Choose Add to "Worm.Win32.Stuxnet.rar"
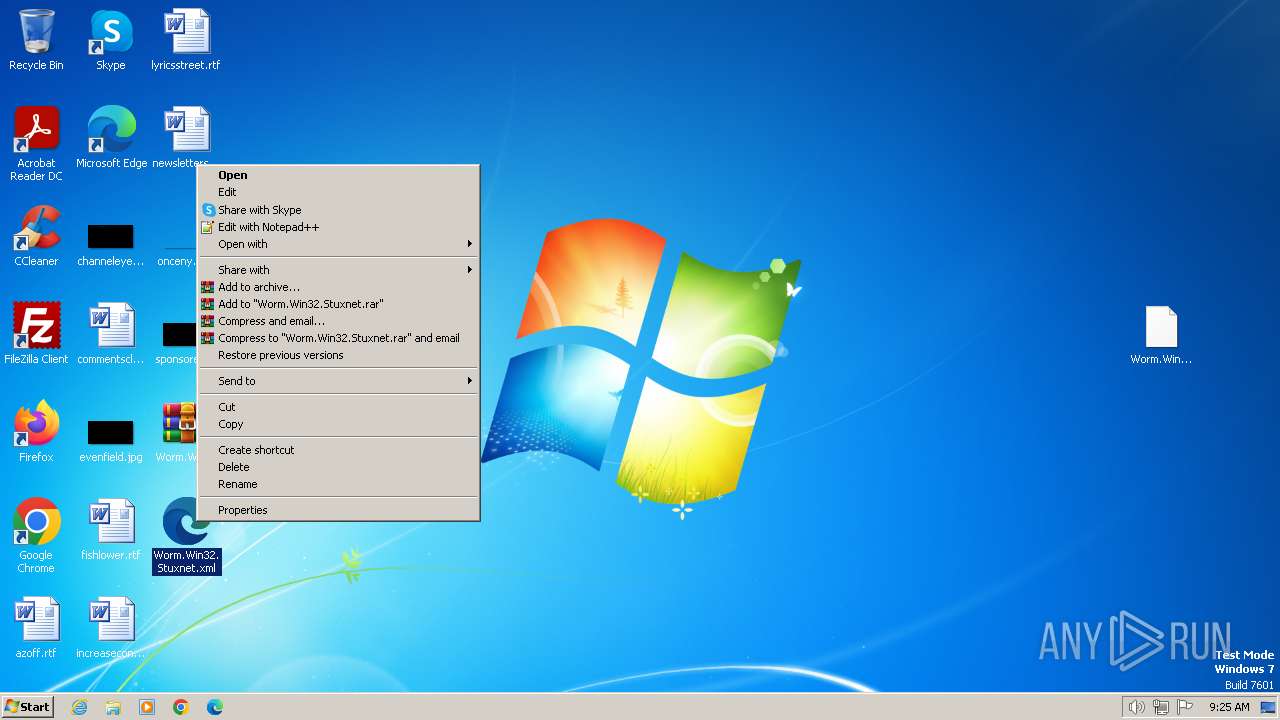Viewport: 1280px width, 720px height. (339, 304)
